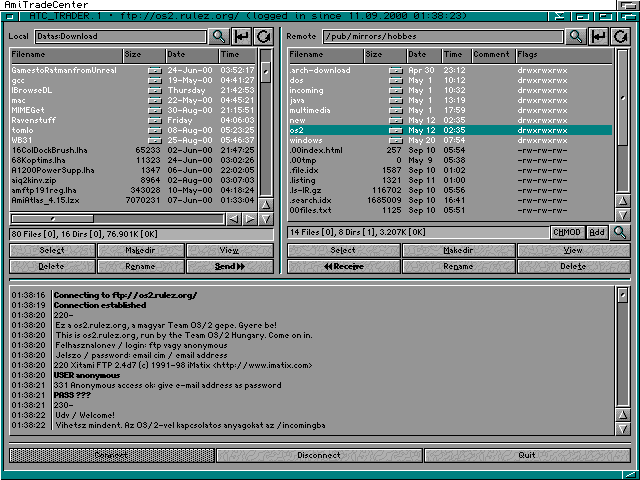The width and height of the screenshot is (640, 480).
Task: Click the magnifier icon beside Add button
Action: (x=621, y=232)
